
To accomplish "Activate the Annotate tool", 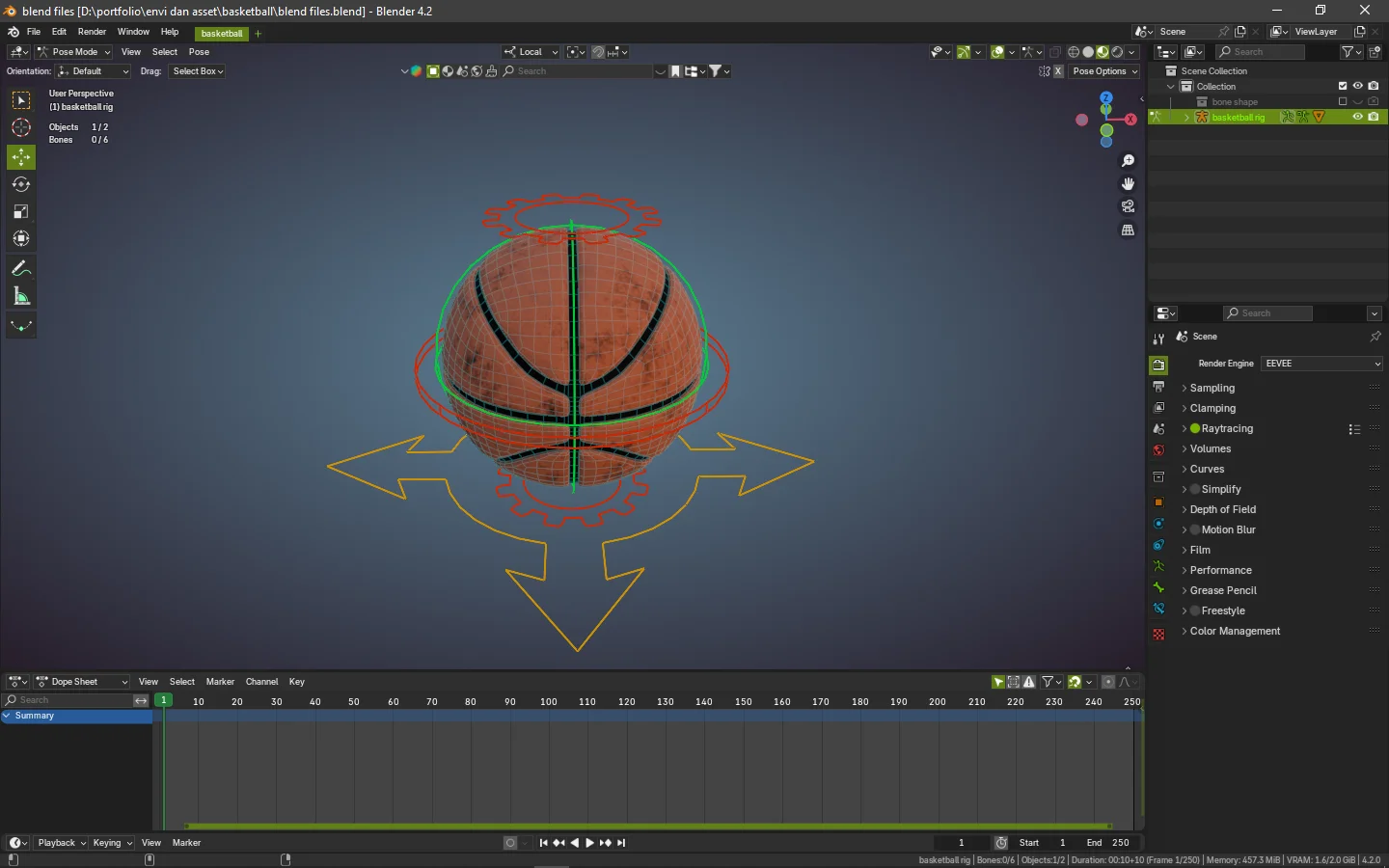I will coord(21,269).
